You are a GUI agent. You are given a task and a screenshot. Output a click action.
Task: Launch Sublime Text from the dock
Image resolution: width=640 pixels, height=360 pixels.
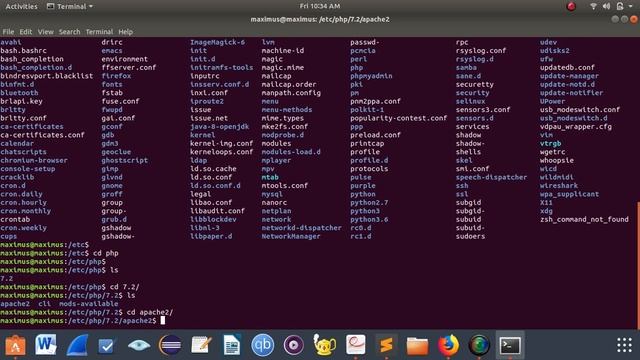pyautogui.click(x=386, y=345)
